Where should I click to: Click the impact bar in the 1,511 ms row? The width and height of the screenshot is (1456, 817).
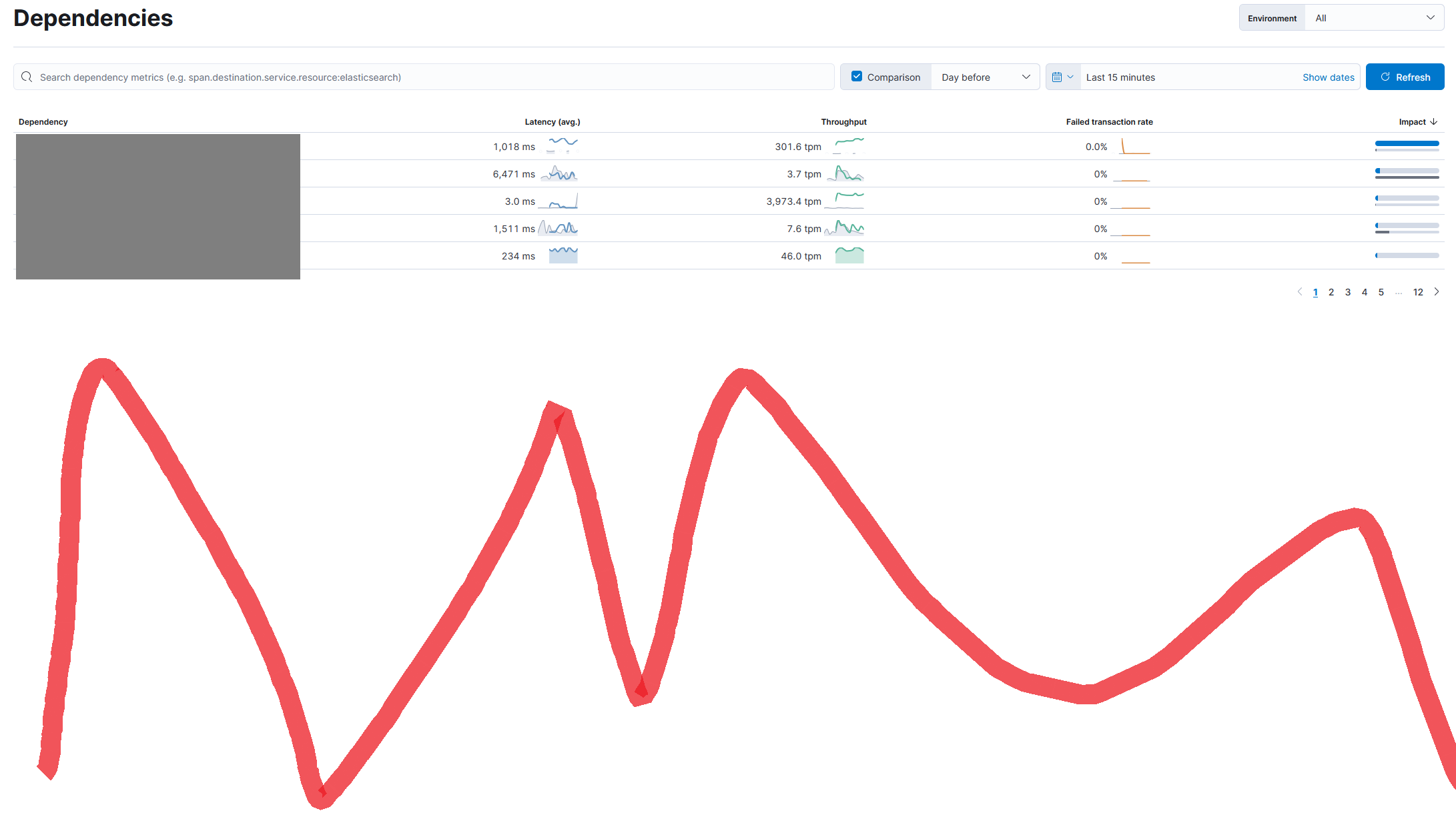[x=1407, y=228]
